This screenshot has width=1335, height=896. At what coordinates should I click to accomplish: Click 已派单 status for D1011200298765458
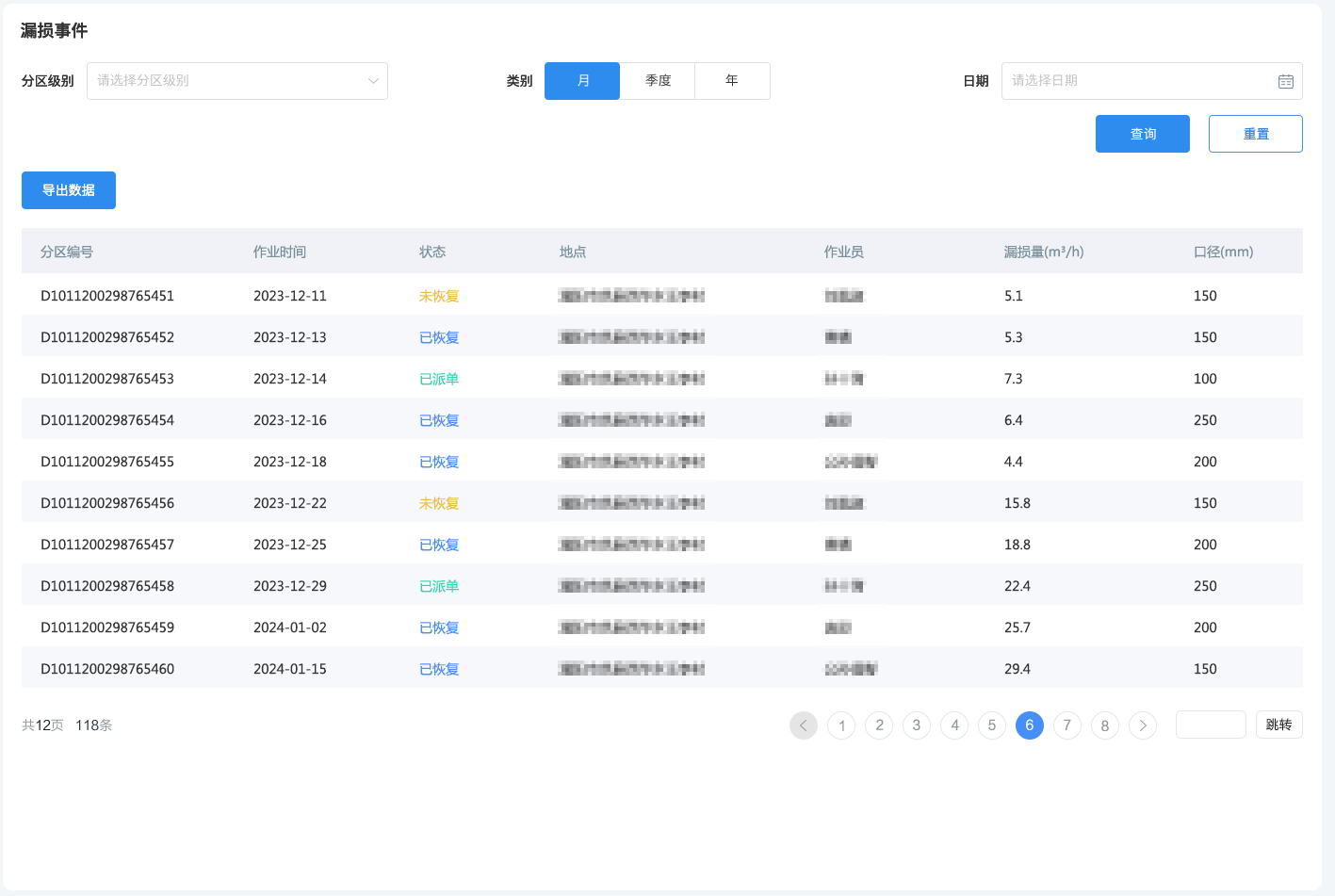[x=438, y=585]
